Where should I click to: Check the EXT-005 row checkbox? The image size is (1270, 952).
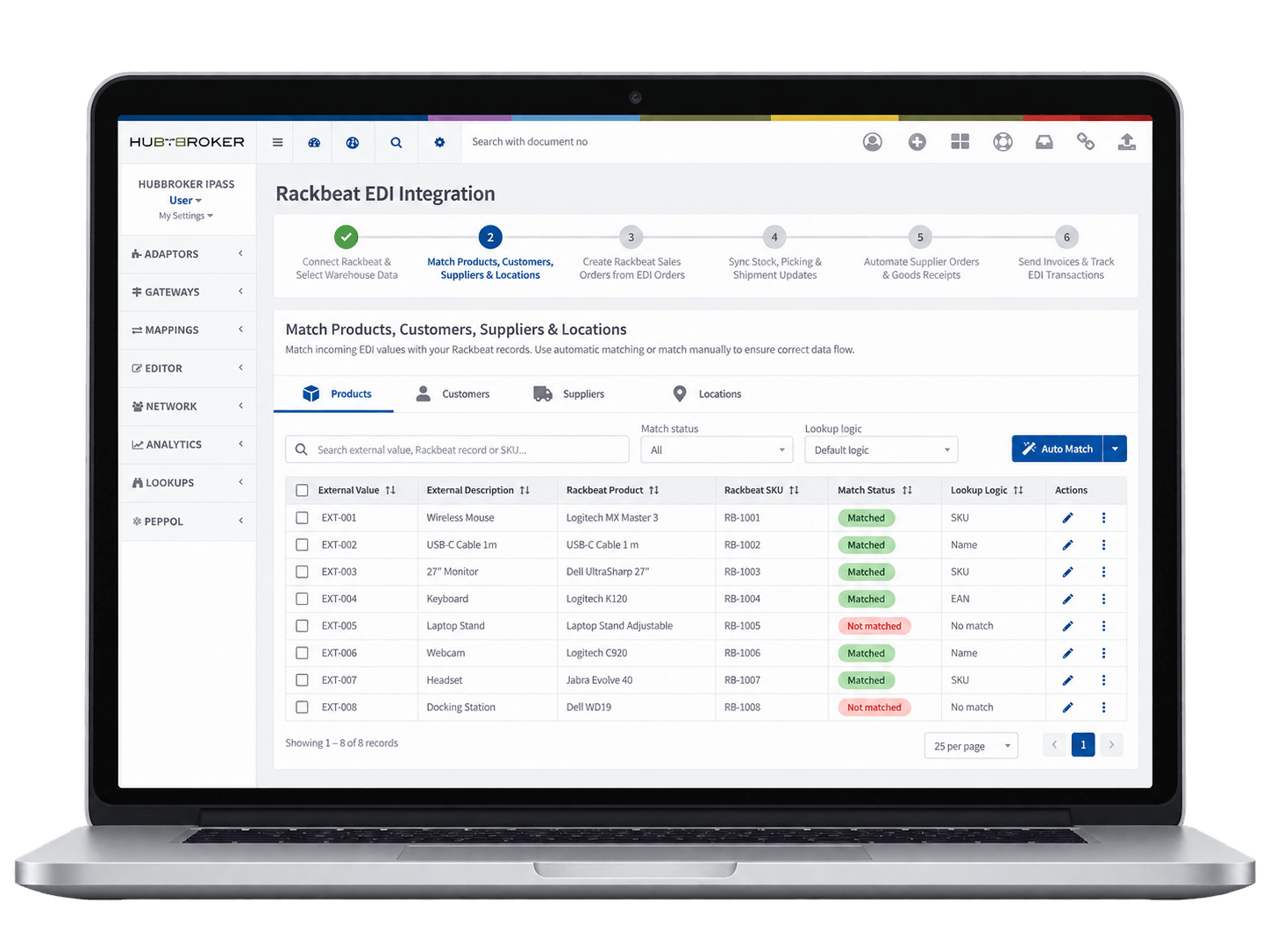[303, 626]
